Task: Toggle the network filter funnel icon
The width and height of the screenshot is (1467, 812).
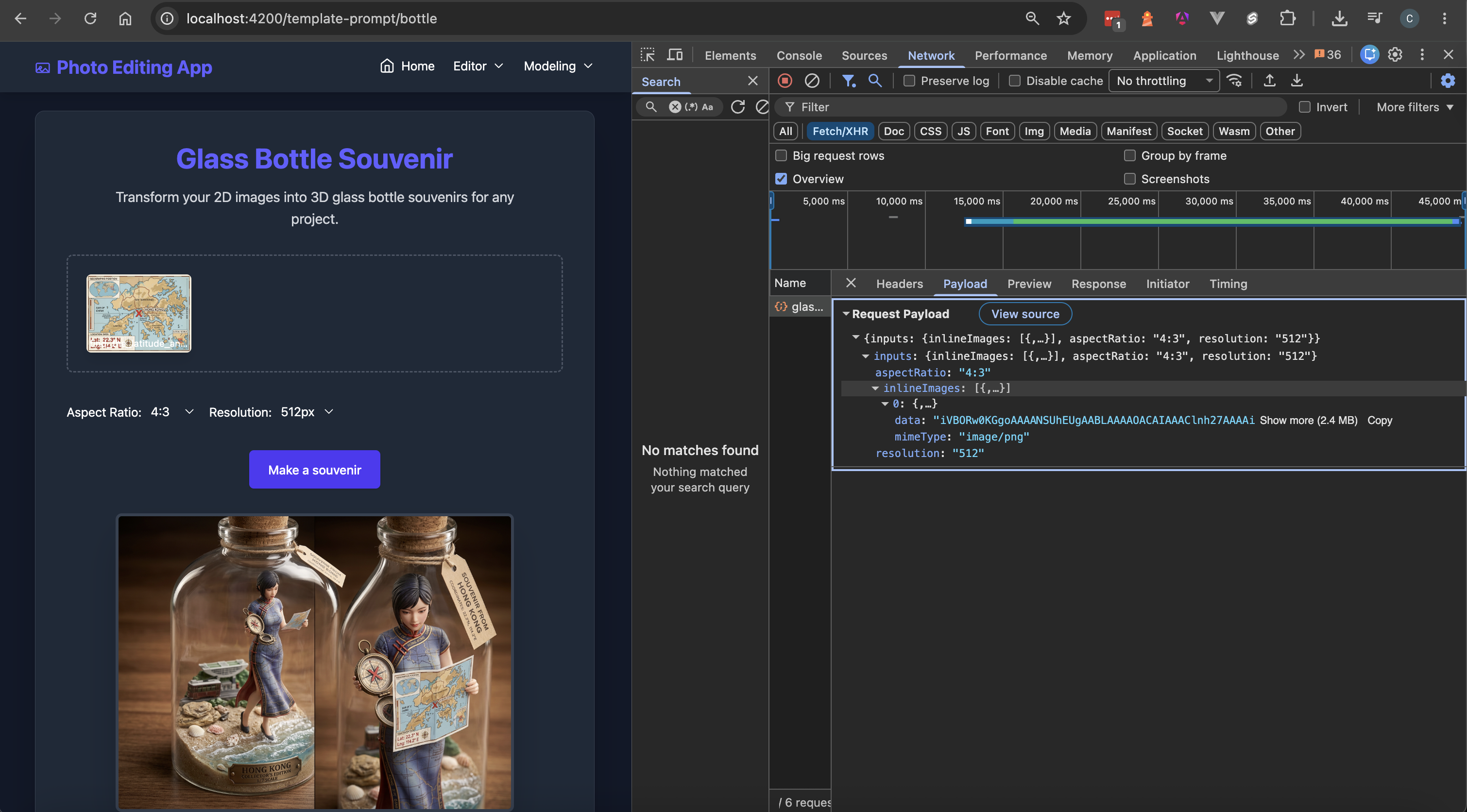Action: pyautogui.click(x=849, y=81)
